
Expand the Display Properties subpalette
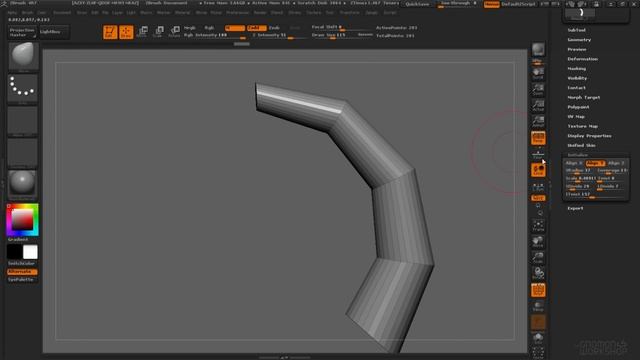coord(589,136)
